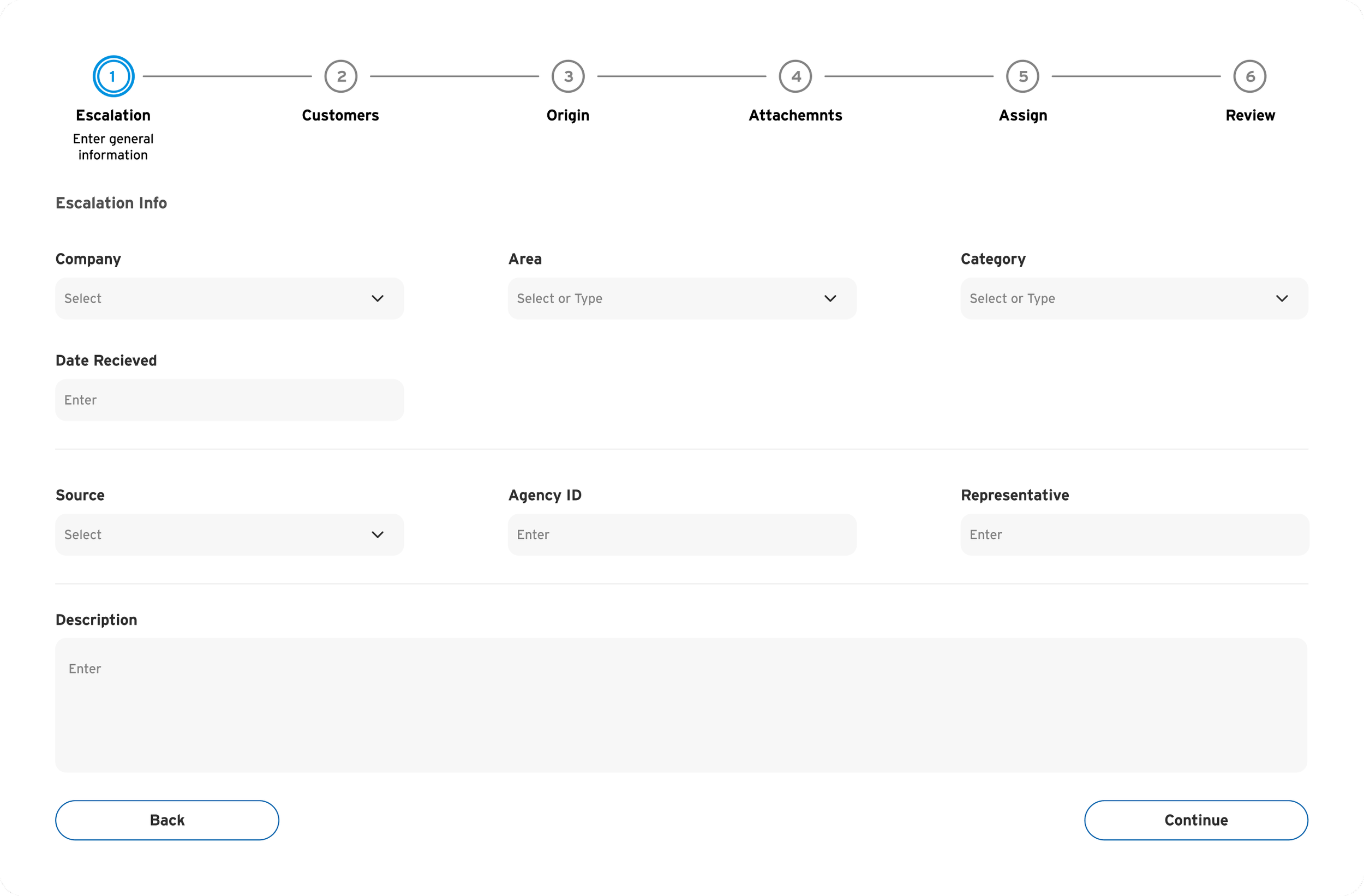Switch to the Customers step label

(x=340, y=115)
